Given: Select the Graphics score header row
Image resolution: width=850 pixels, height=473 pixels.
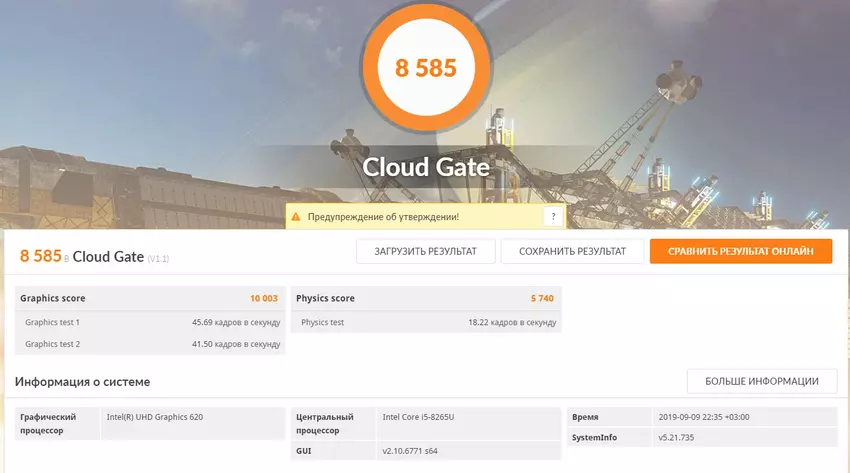Looking at the screenshot, I should coord(150,298).
